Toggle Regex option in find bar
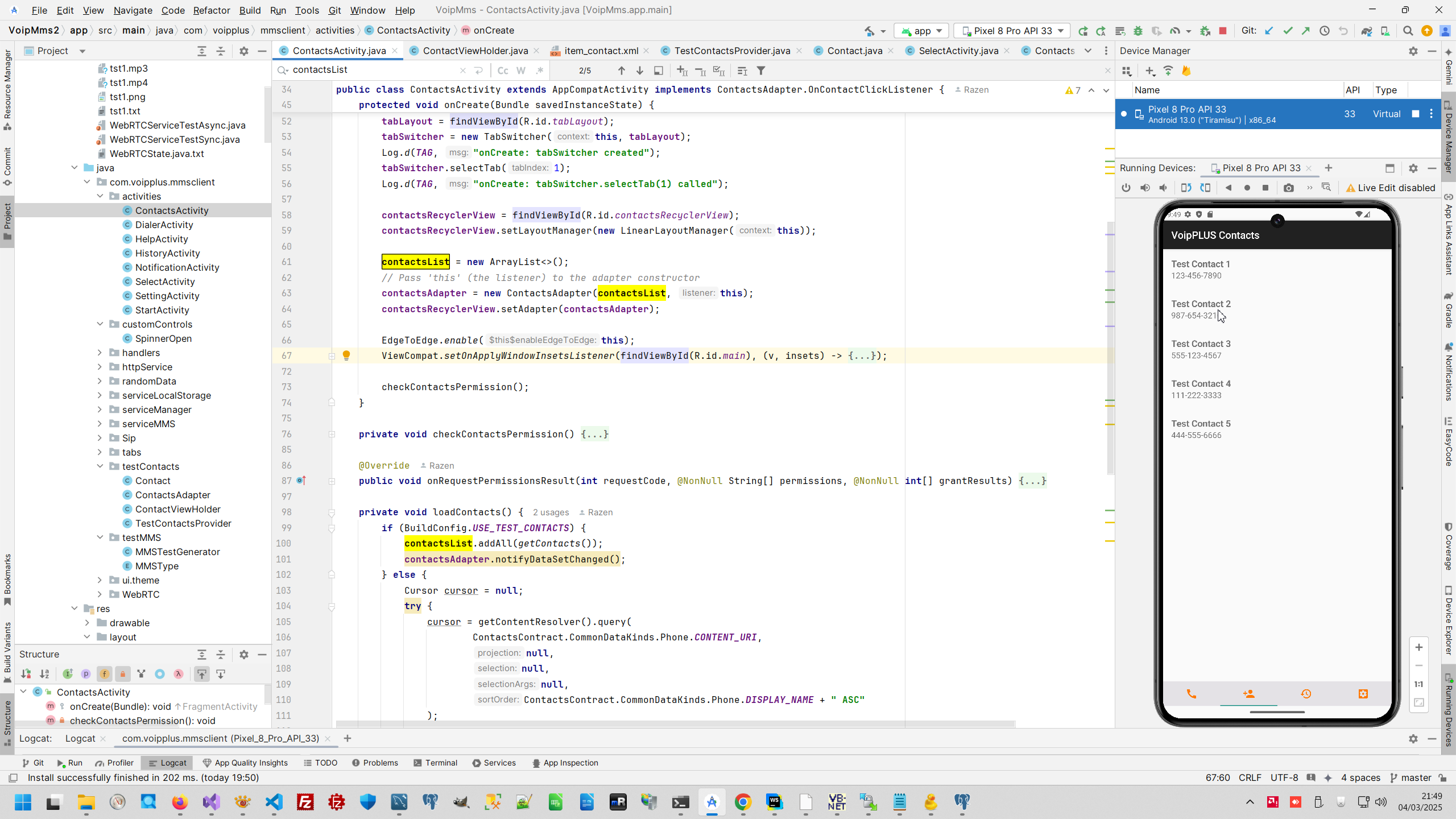Screen dimensions: 1456x819 point(540,71)
